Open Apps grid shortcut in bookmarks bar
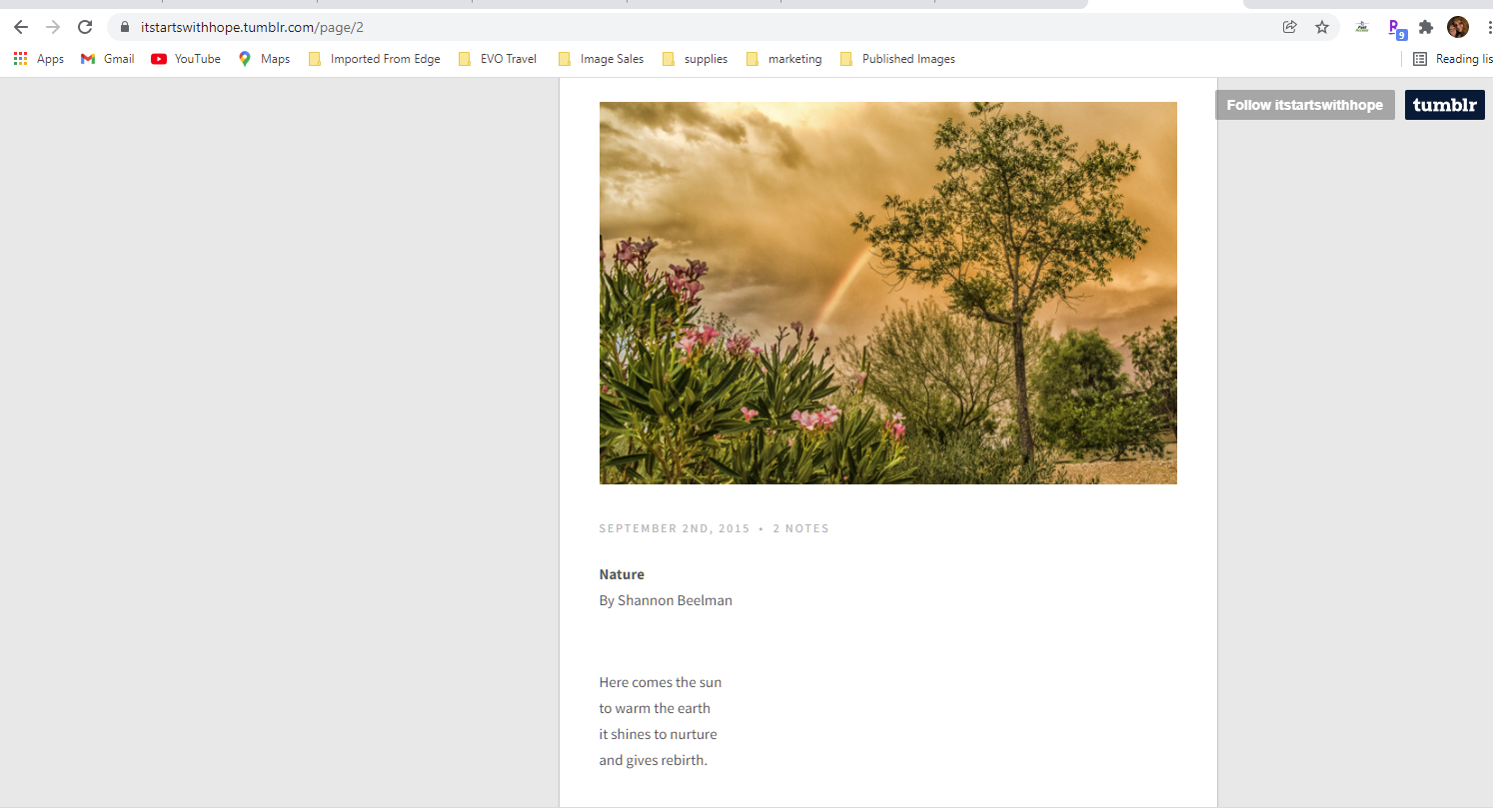The image size is (1493, 812). [x=39, y=59]
